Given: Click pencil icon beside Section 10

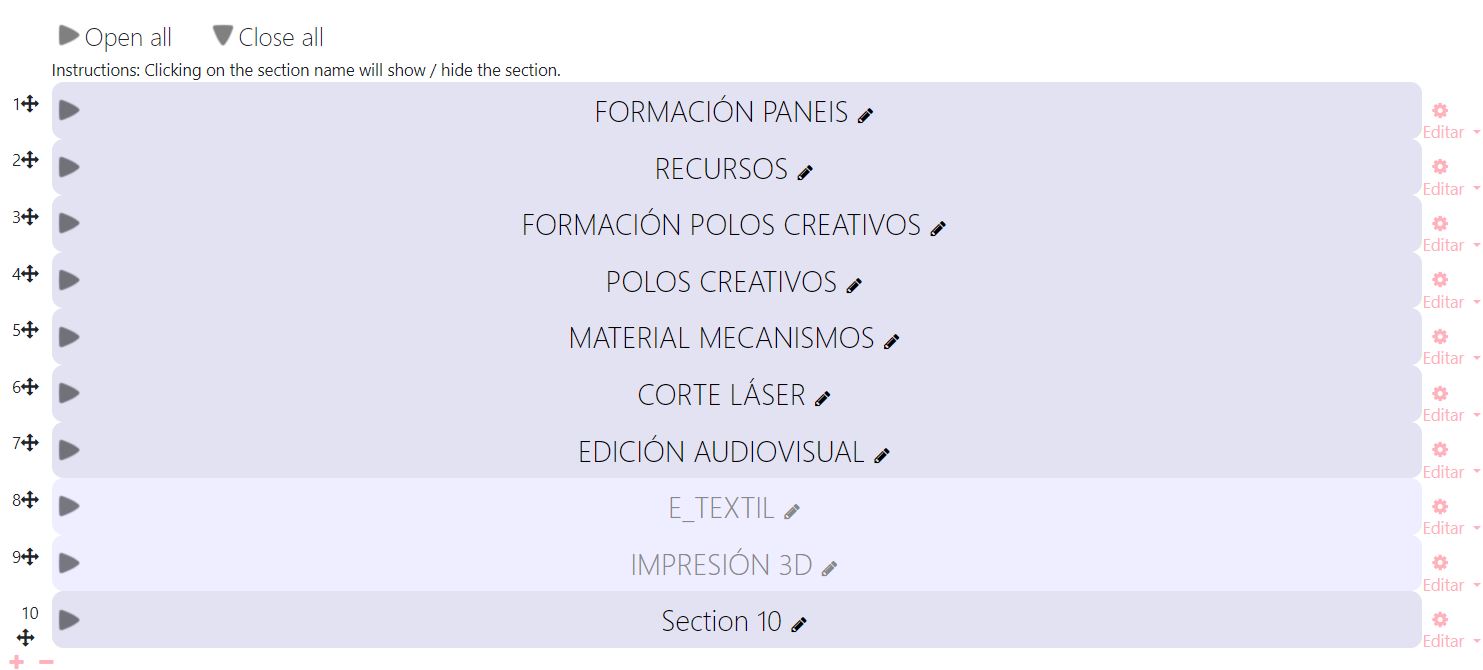Looking at the screenshot, I should coord(799,625).
